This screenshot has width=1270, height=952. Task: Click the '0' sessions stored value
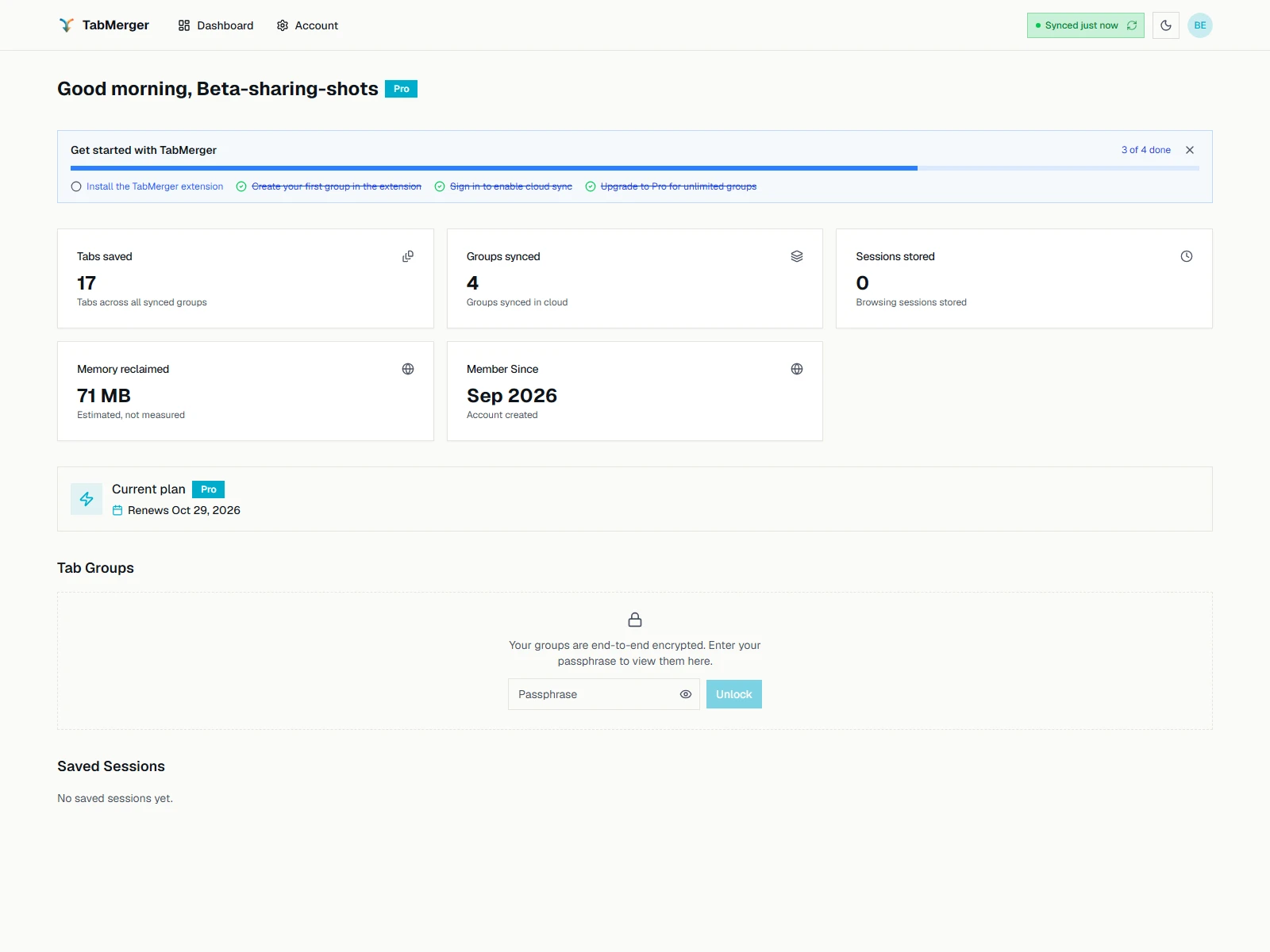pyautogui.click(x=862, y=283)
